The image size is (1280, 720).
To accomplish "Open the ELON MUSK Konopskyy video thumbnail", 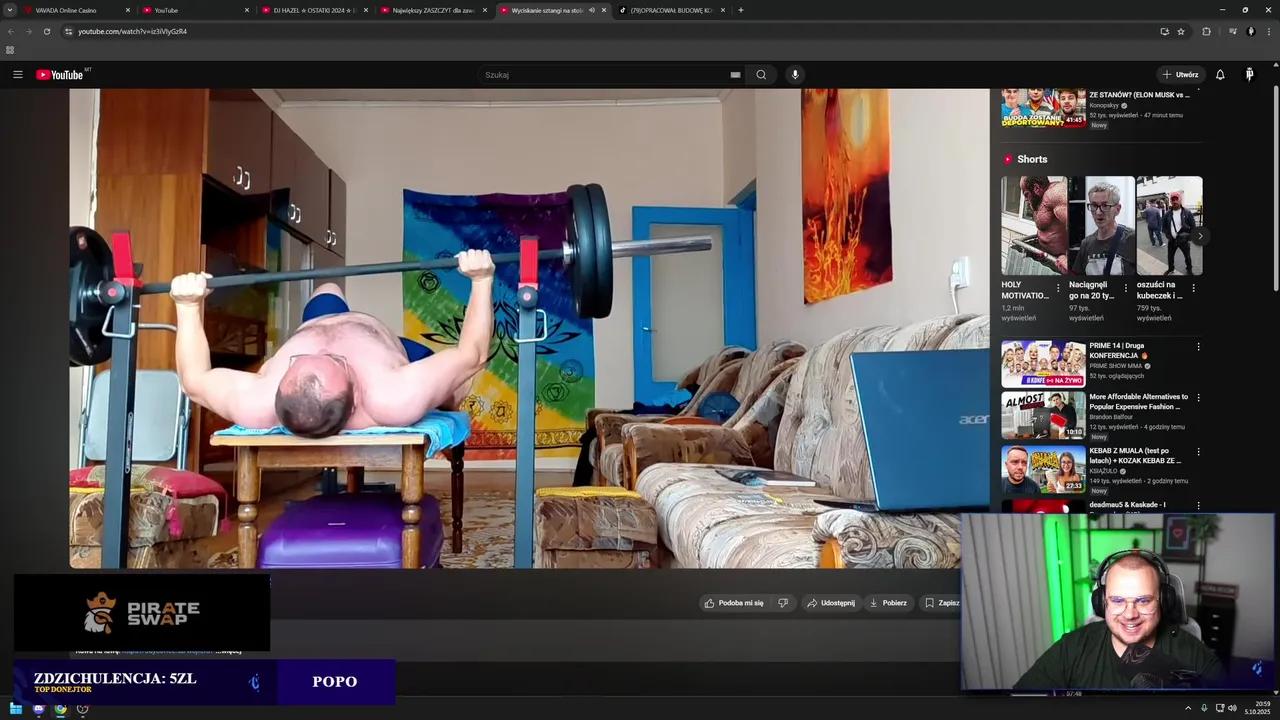I will click(1043, 108).
